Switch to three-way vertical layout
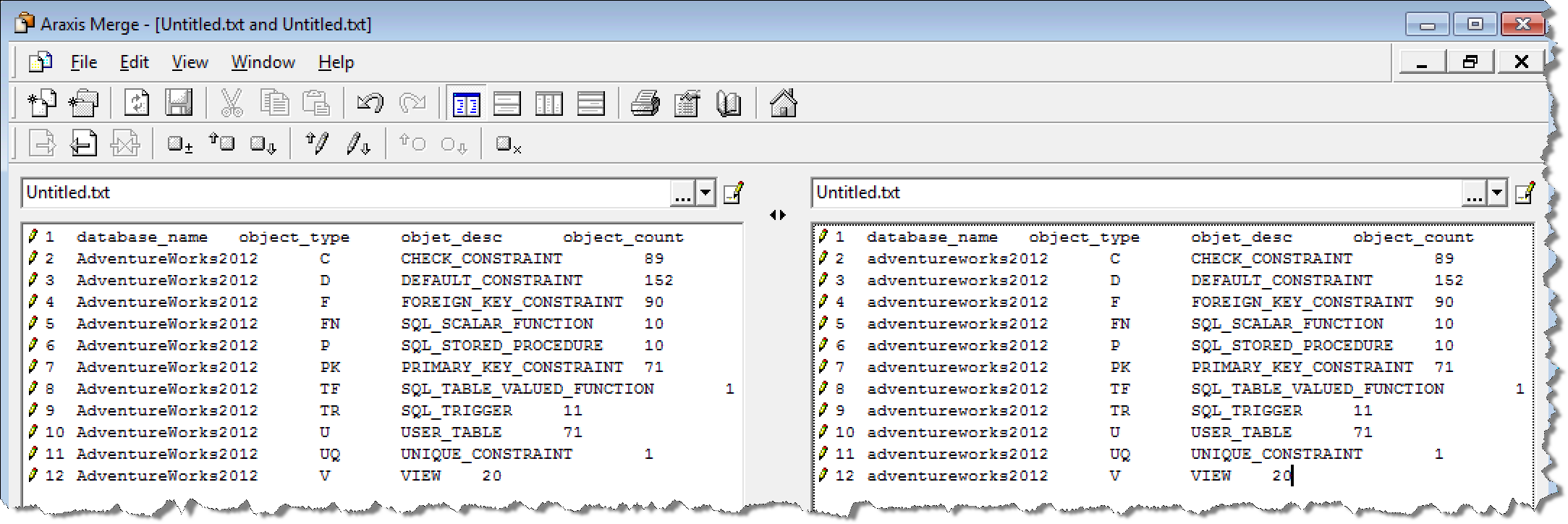The width and height of the screenshot is (1568, 524). [x=549, y=103]
